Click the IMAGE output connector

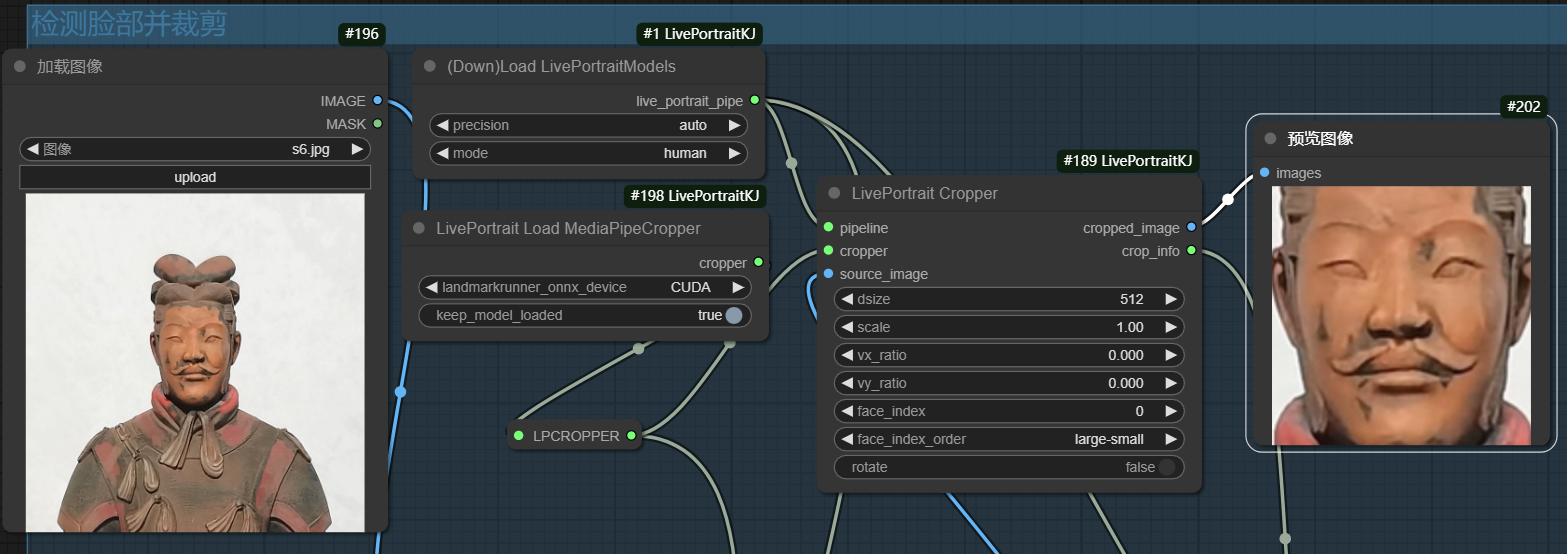377,101
